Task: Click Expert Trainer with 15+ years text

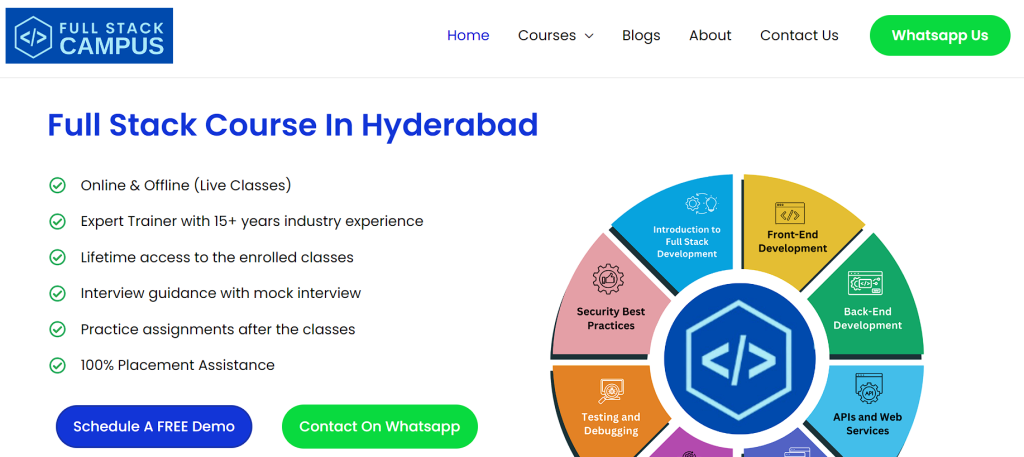Action: (x=252, y=221)
